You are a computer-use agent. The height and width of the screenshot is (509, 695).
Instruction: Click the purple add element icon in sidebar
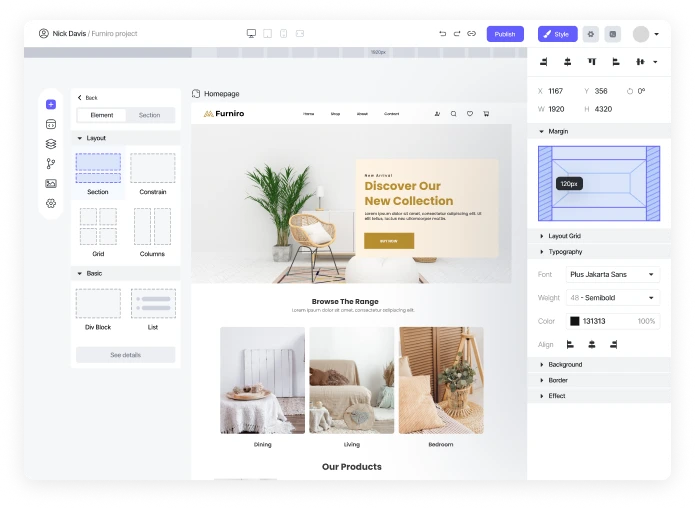[51, 104]
